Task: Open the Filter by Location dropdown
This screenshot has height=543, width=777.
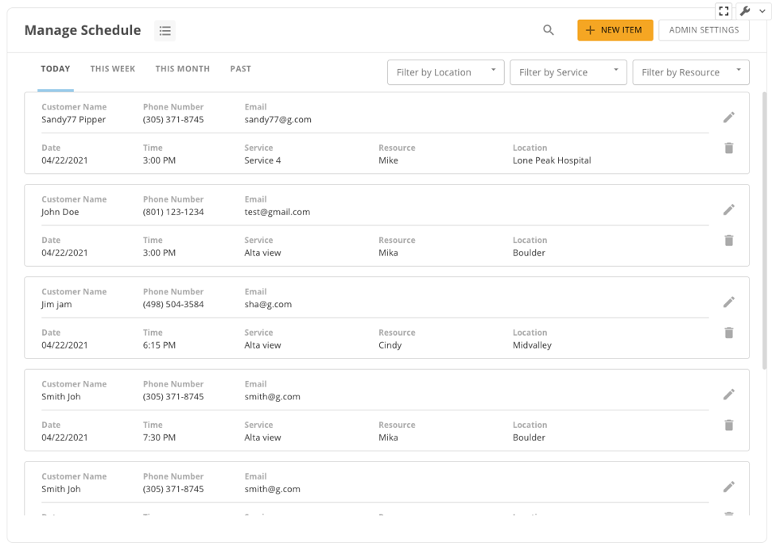Action: click(x=445, y=72)
